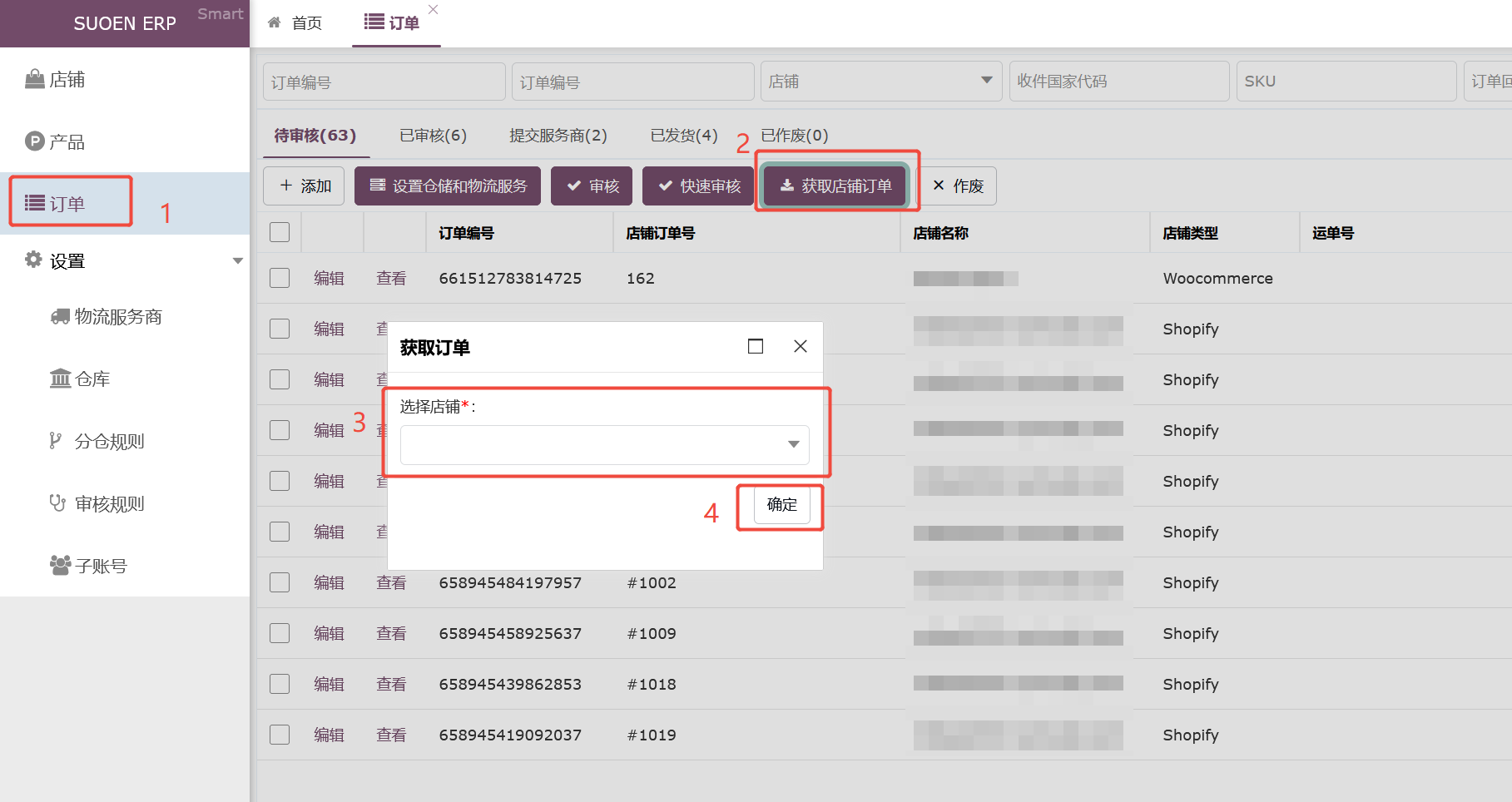This screenshot has height=802, width=1512.
Task: Open the 审核规则 stethoscope icon
Action: [x=57, y=503]
